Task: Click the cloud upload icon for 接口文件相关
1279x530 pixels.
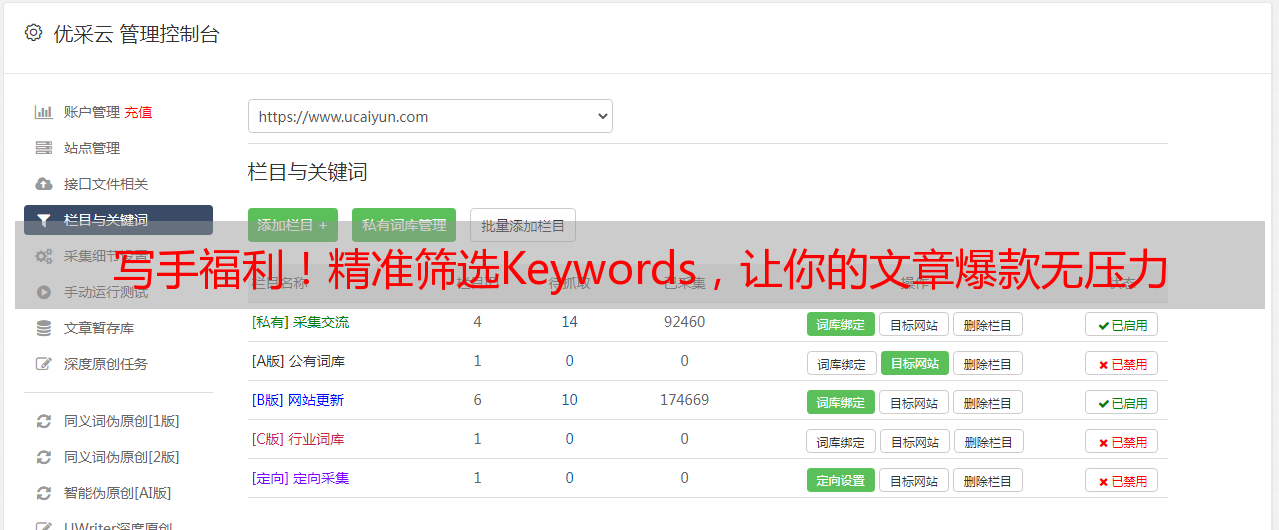Action: click(43, 184)
